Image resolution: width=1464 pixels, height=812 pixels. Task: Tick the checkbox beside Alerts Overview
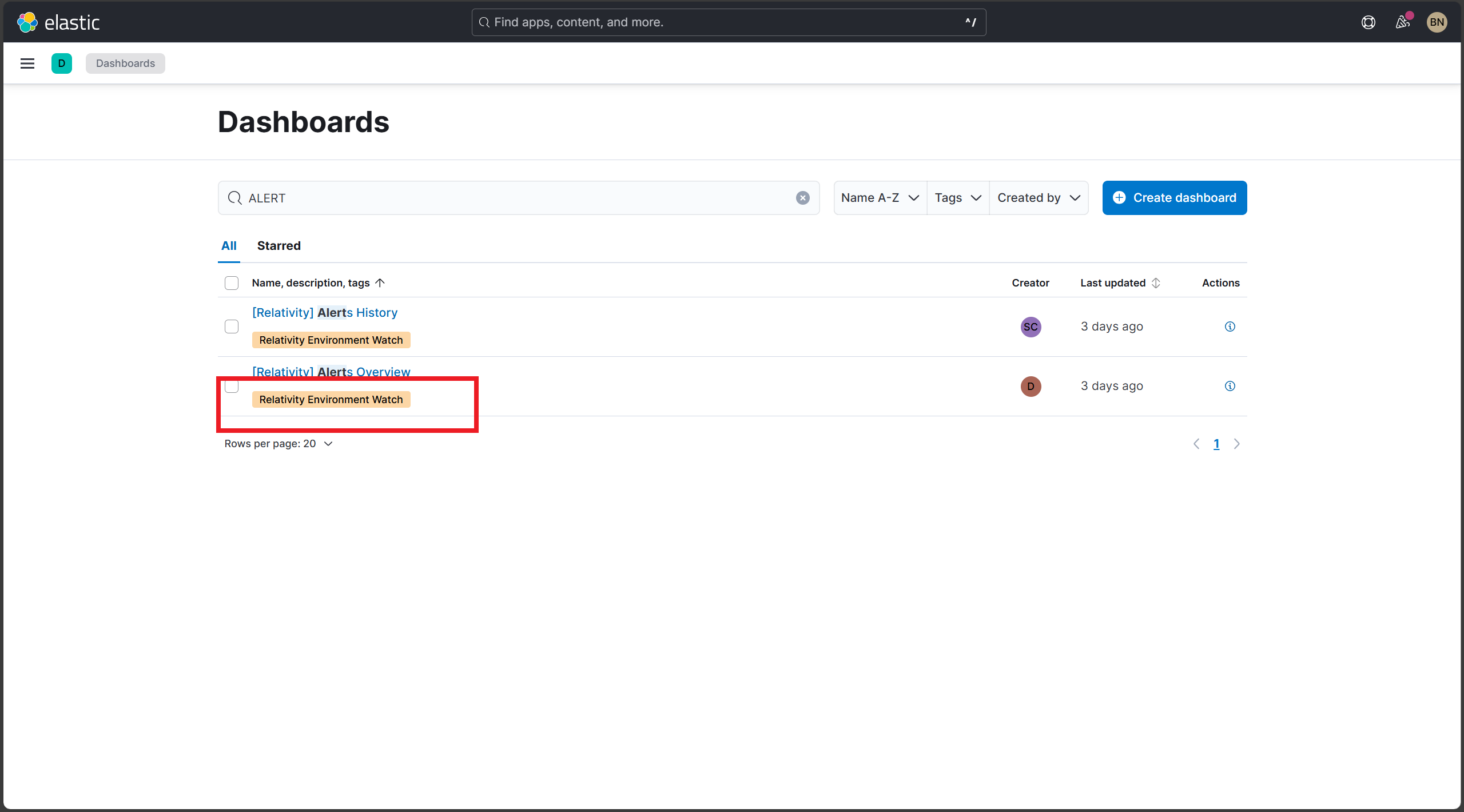click(232, 387)
